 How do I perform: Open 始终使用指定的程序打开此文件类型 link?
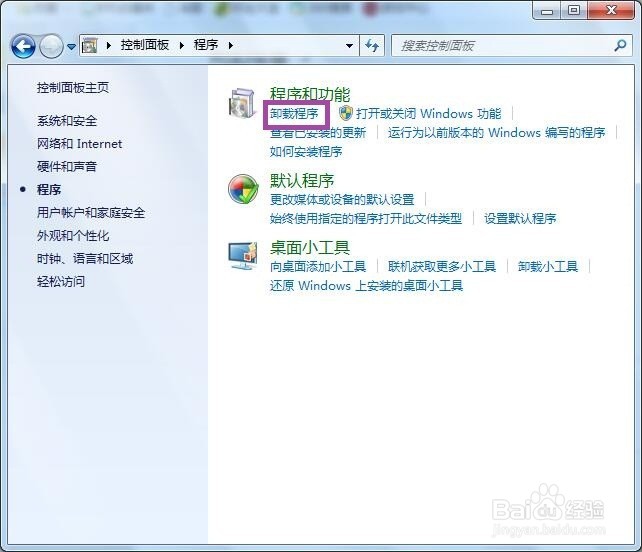366,219
